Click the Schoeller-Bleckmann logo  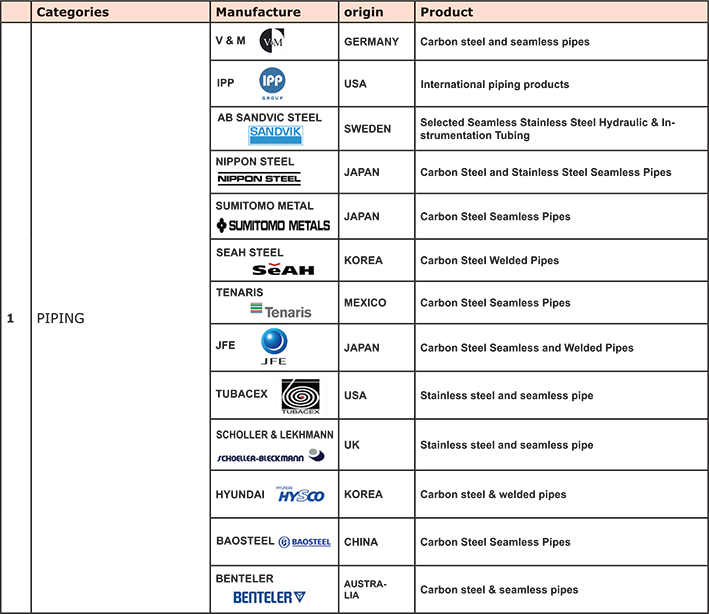coord(270,456)
